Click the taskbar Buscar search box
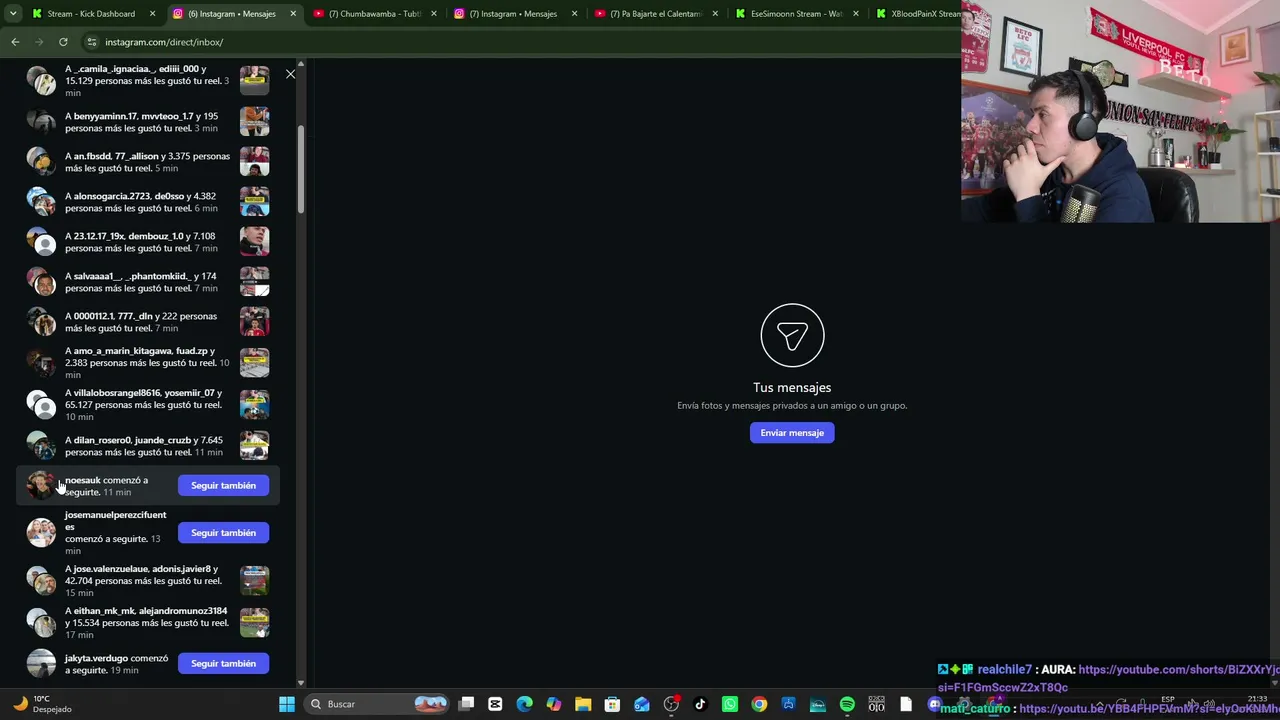Image resolution: width=1280 pixels, height=720 pixels. click(379, 704)
